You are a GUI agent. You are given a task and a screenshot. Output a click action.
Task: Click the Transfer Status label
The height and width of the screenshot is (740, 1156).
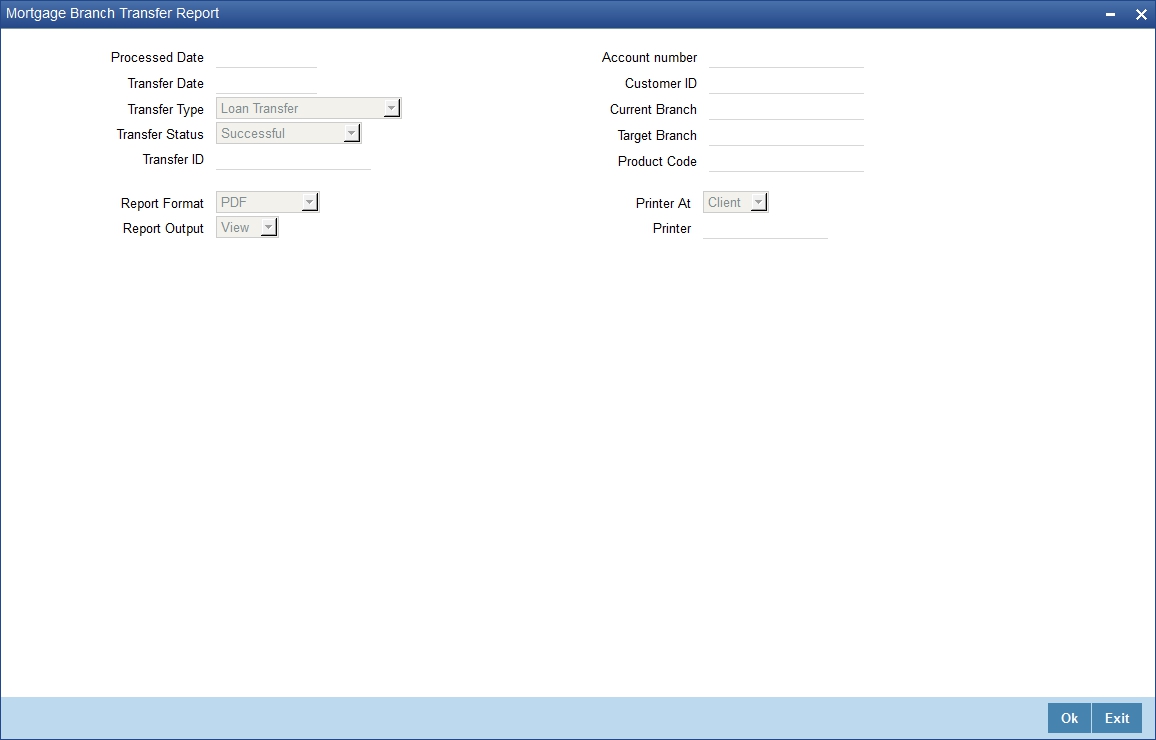pos(160,134)
